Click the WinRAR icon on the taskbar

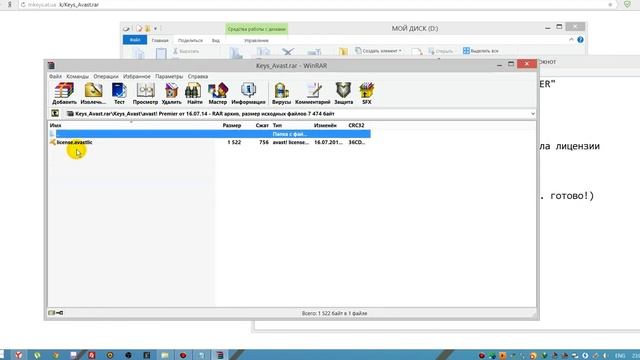[x=220, y=355]
